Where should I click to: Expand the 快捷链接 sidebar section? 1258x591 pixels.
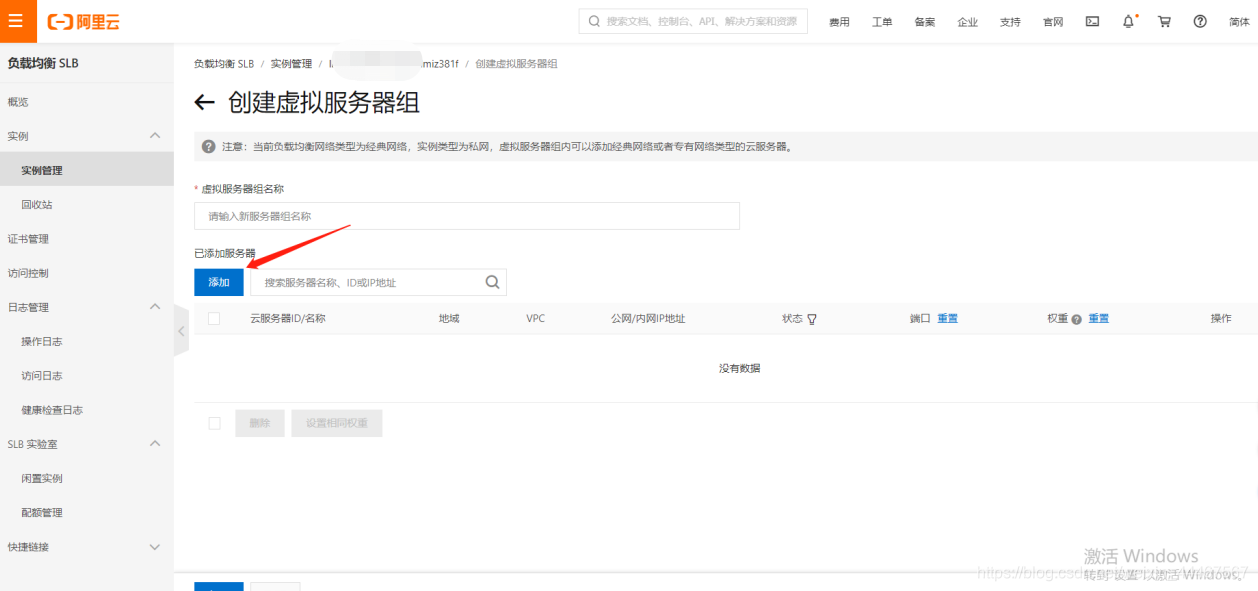click(x=155, y=547)
